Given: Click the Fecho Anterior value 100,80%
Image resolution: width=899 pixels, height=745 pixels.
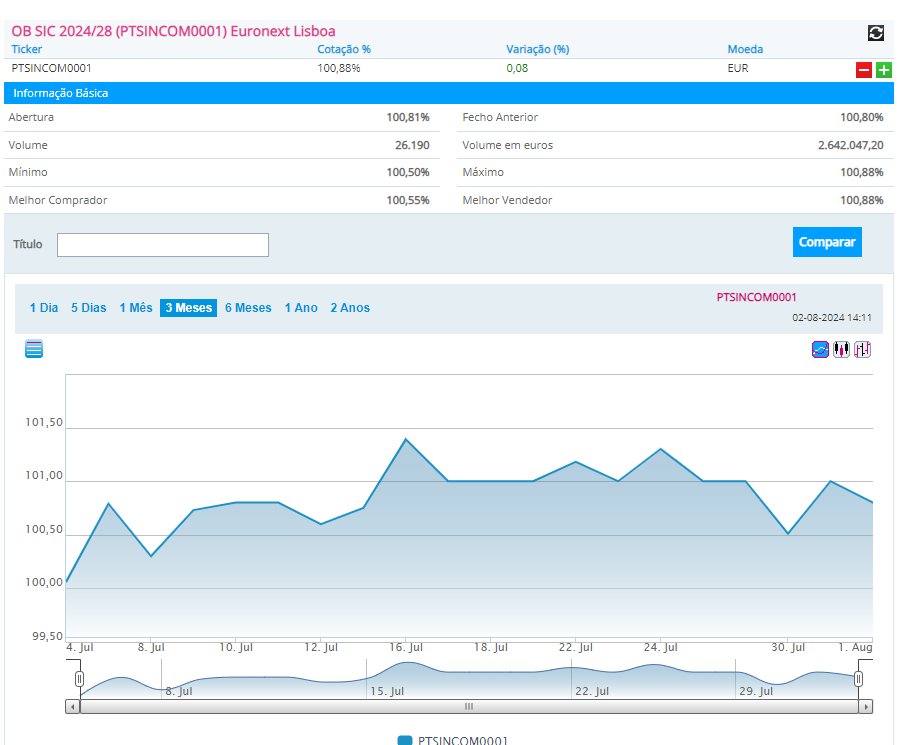Looking at the screenshot, I should tap(862, 117).
